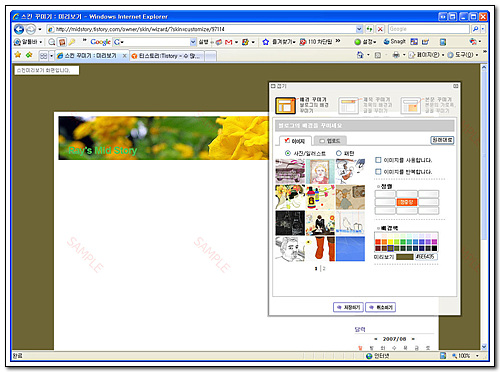The image size is (500, 372).
Task: Select the highlighted orange center alignment cell
Action: pos(407,202)
